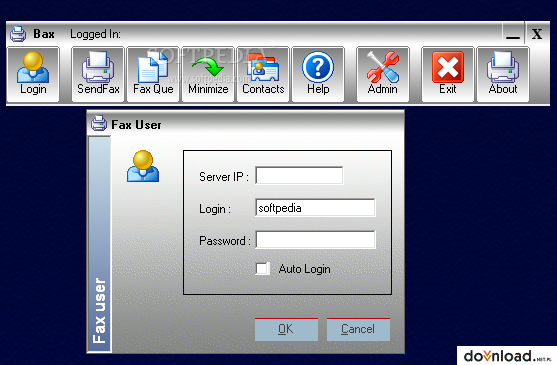Click the Minimize green arrow icon

click(x=208, y=67)
